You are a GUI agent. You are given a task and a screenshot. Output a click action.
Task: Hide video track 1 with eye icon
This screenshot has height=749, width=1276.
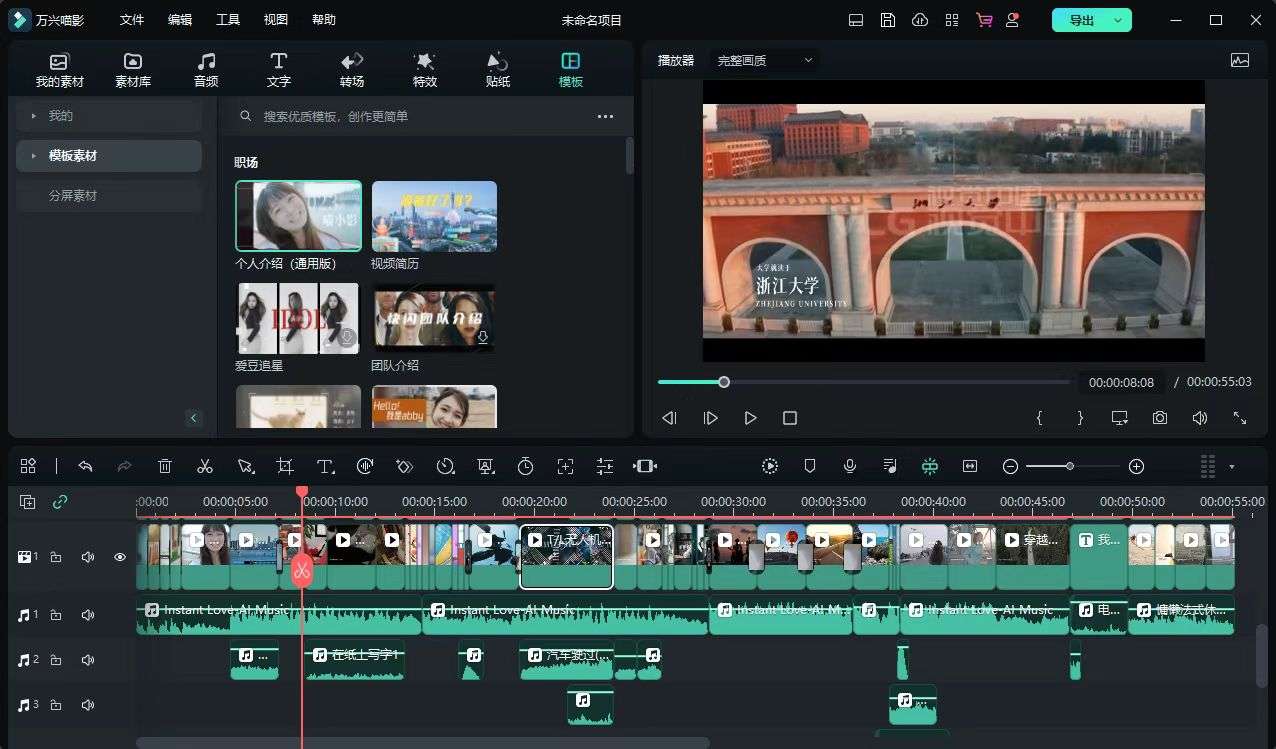(120, 557)
